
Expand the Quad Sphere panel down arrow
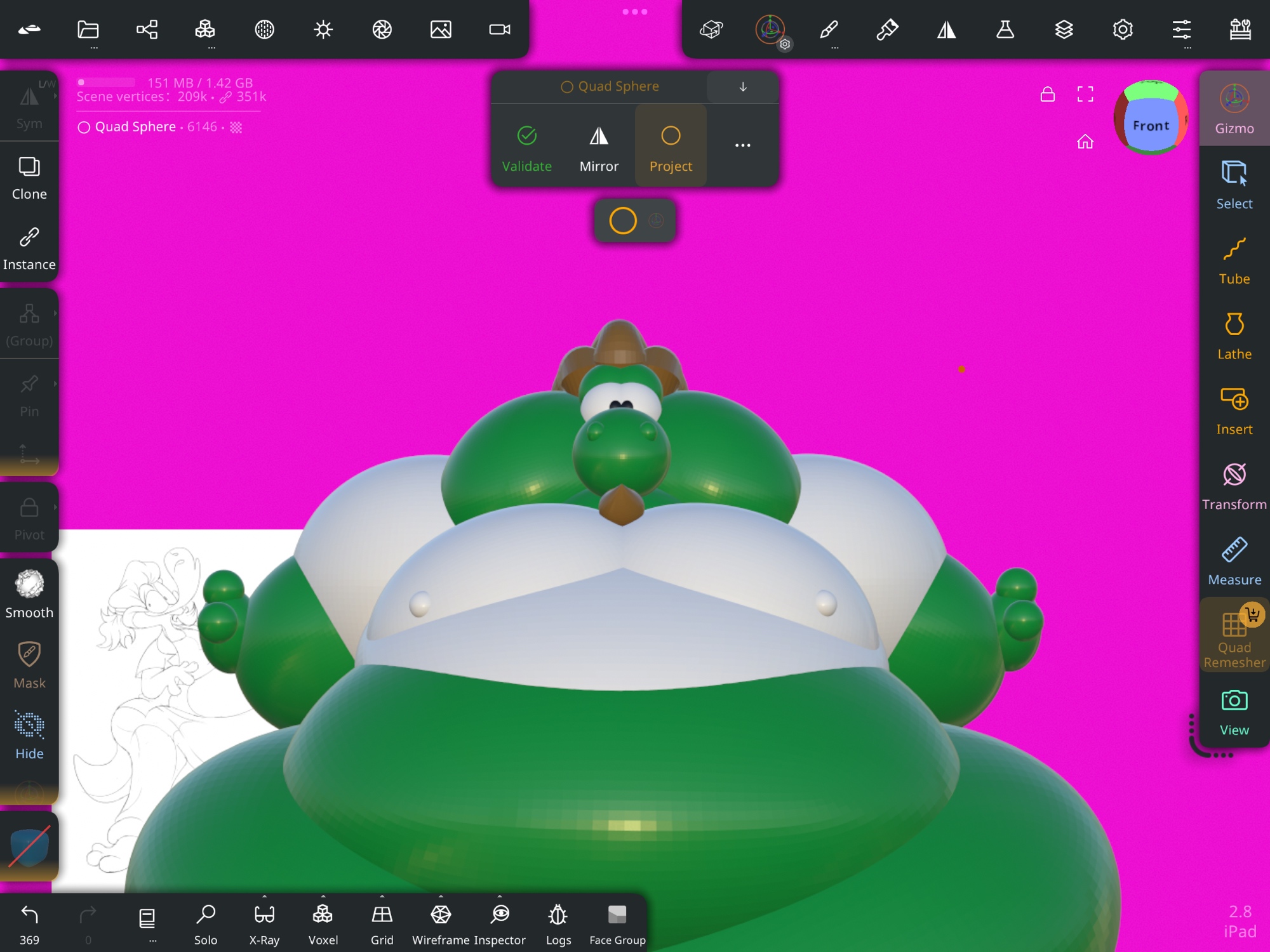[742, 87]
